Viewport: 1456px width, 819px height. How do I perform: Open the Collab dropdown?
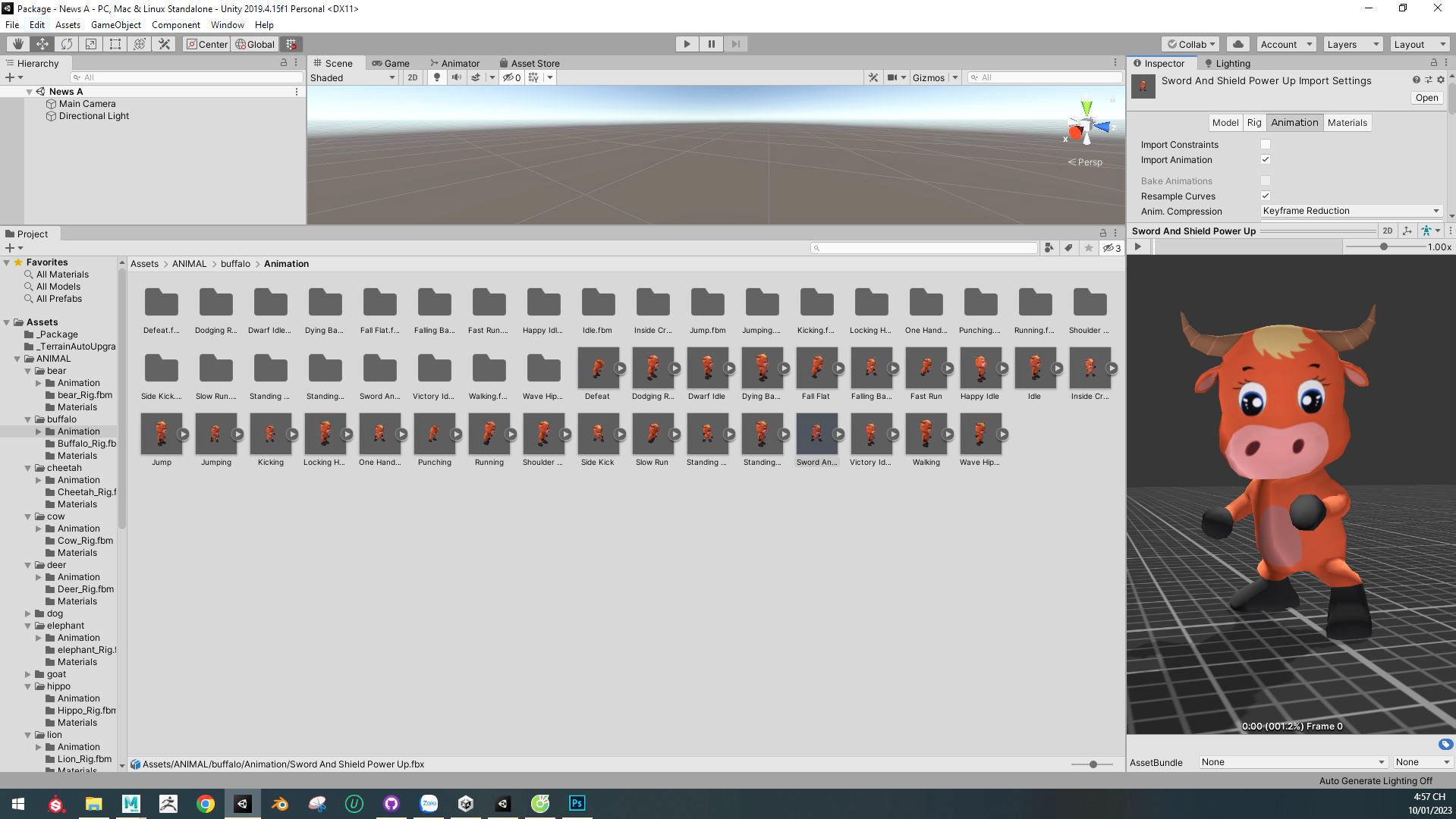pyautogui.click(x=1190, y=44)
